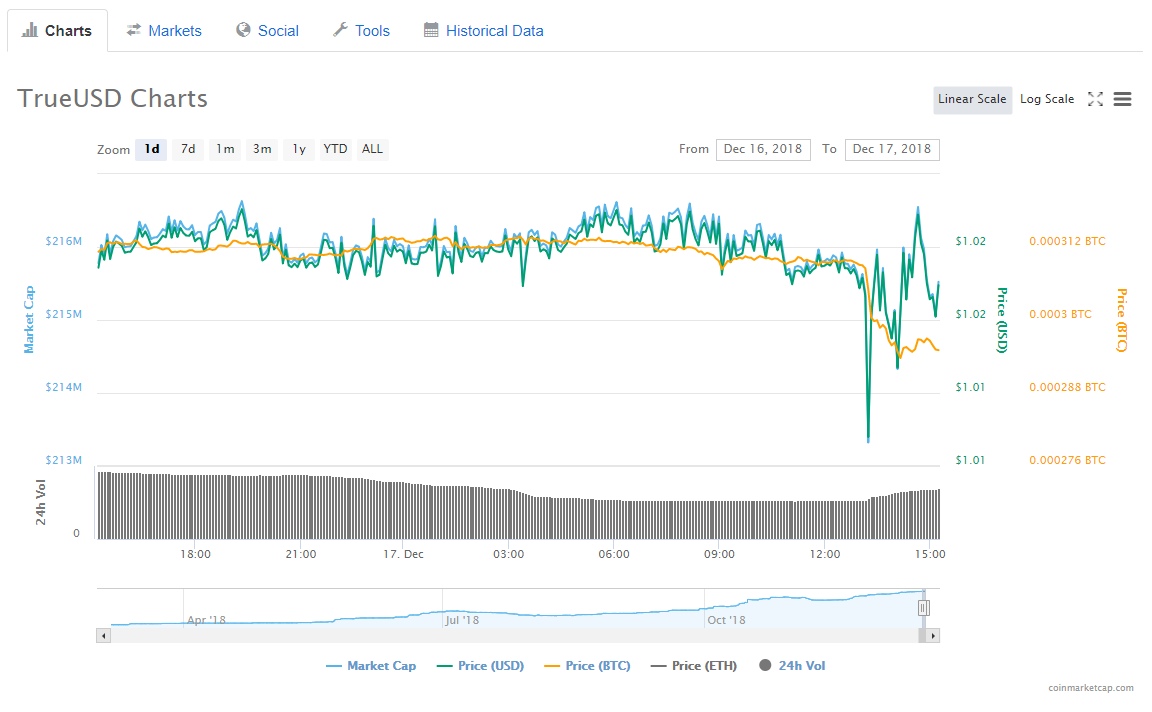Open the To date picker field
The image size is (1152, 712).
(892, 149)
